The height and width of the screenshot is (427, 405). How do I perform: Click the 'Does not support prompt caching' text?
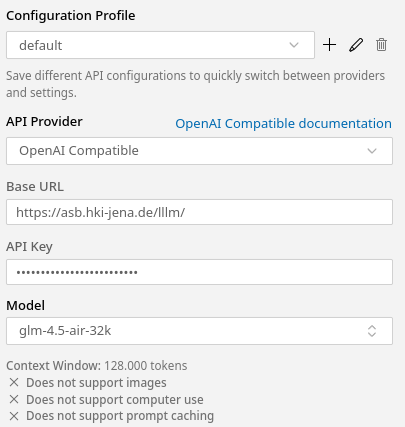[x=120, y=416]
